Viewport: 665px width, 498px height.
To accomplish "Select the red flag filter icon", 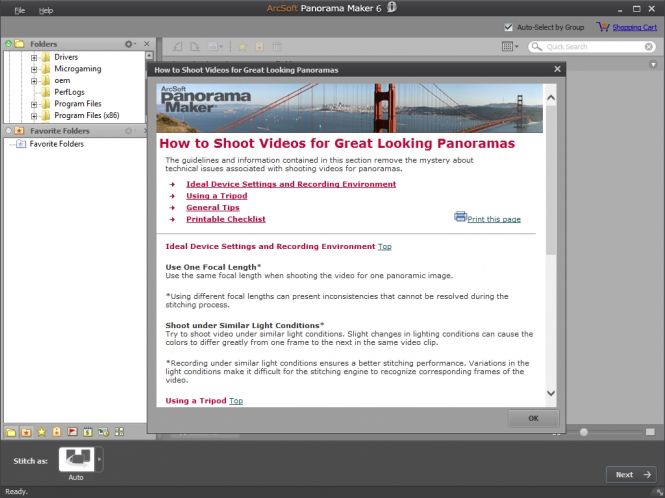I will [x=73, y=432].
